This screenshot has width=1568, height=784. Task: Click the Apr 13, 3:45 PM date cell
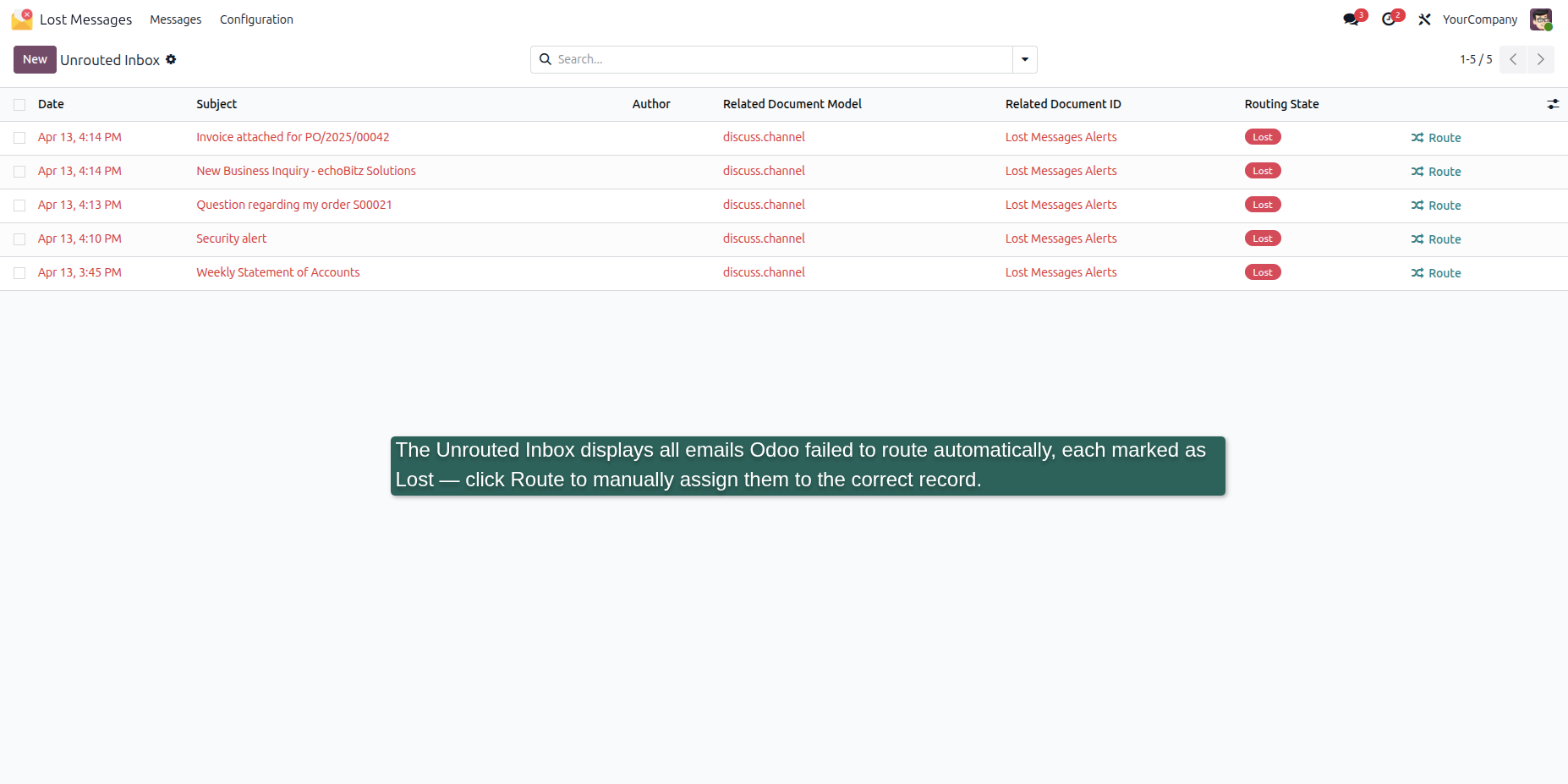pos(79,272)
